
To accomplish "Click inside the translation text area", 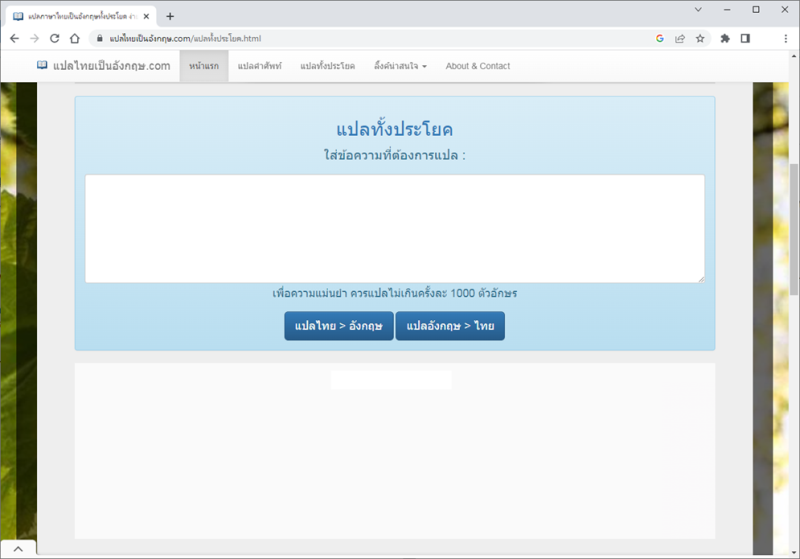I will (394, 228).
